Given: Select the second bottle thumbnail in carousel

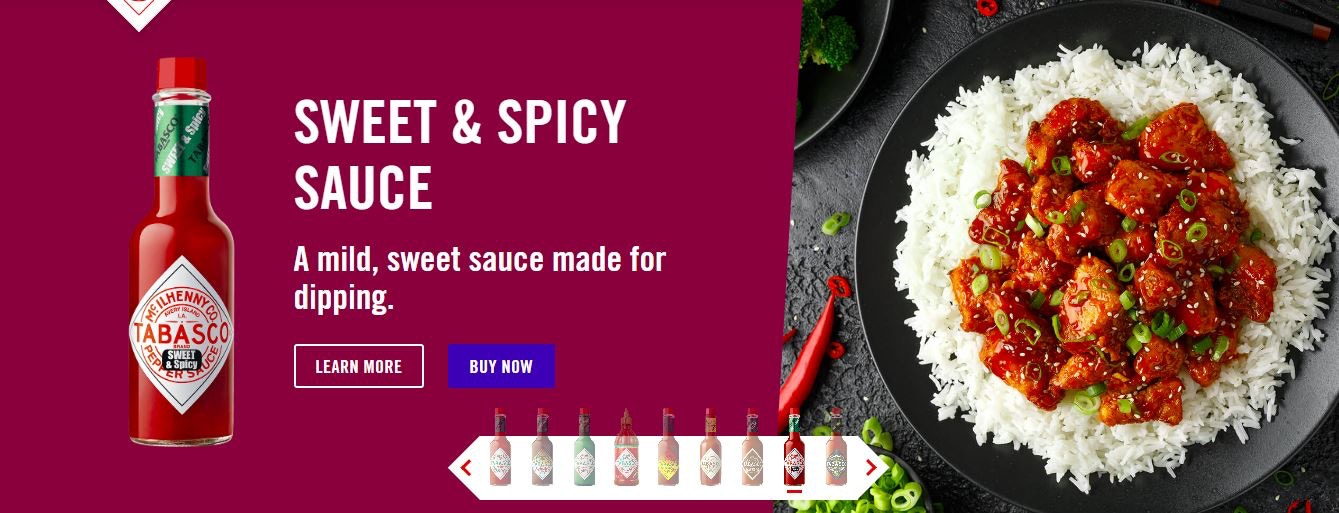Looking at the screenshot, I should (x=542, y=447).
